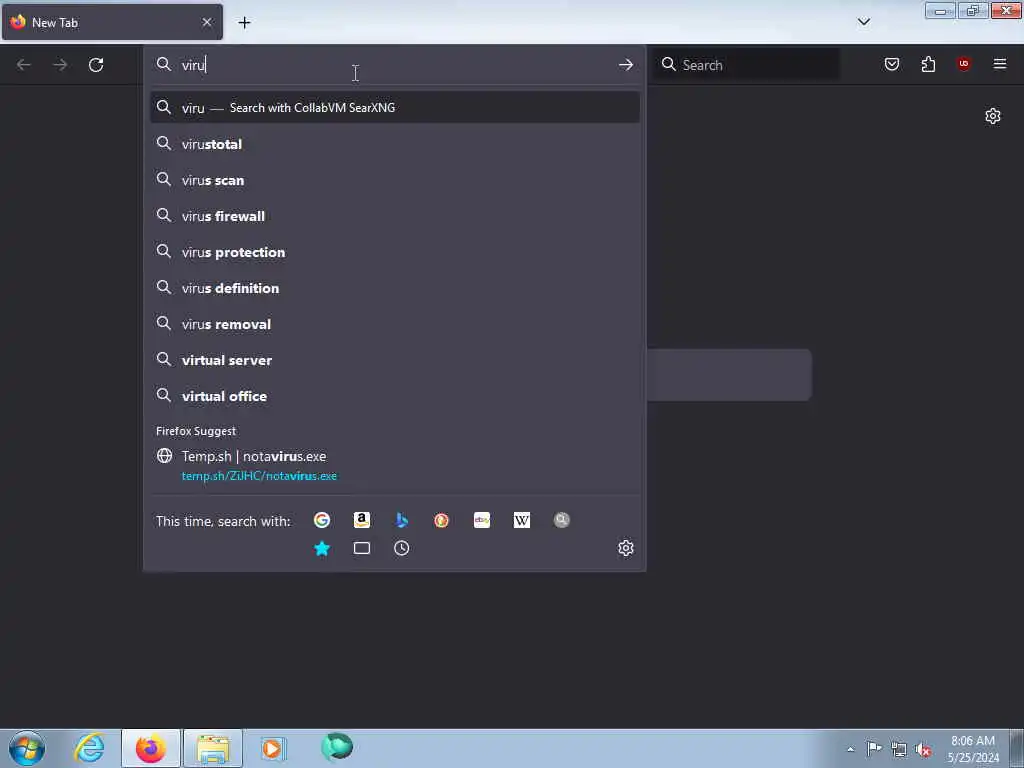Open the muted volume tray icon

point(923,750)
